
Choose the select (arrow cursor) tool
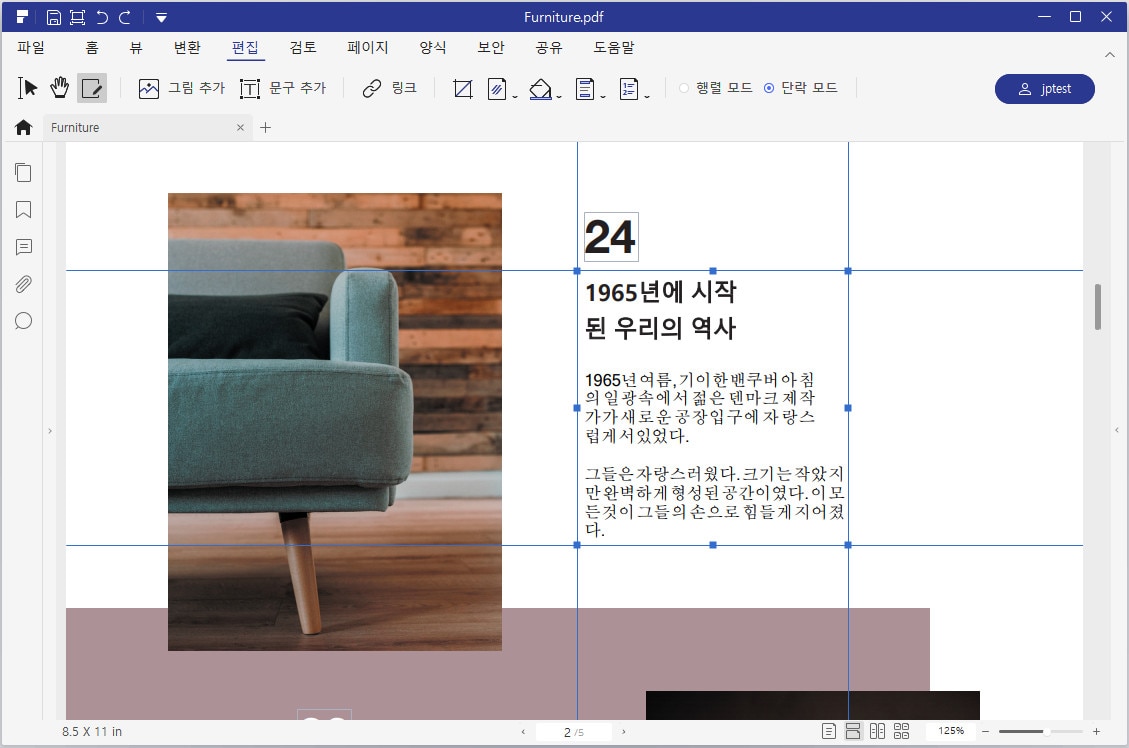tap(27, 88)
